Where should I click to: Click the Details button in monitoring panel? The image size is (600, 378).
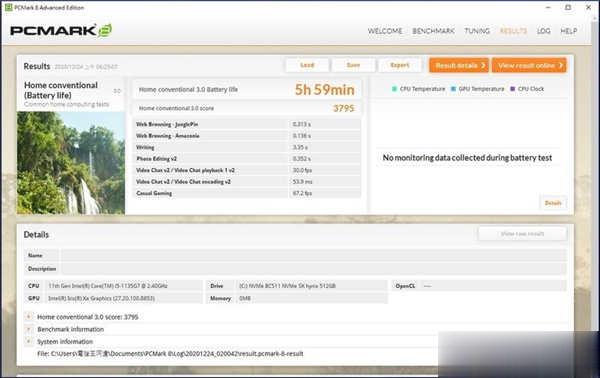click(x=553, y=203)
